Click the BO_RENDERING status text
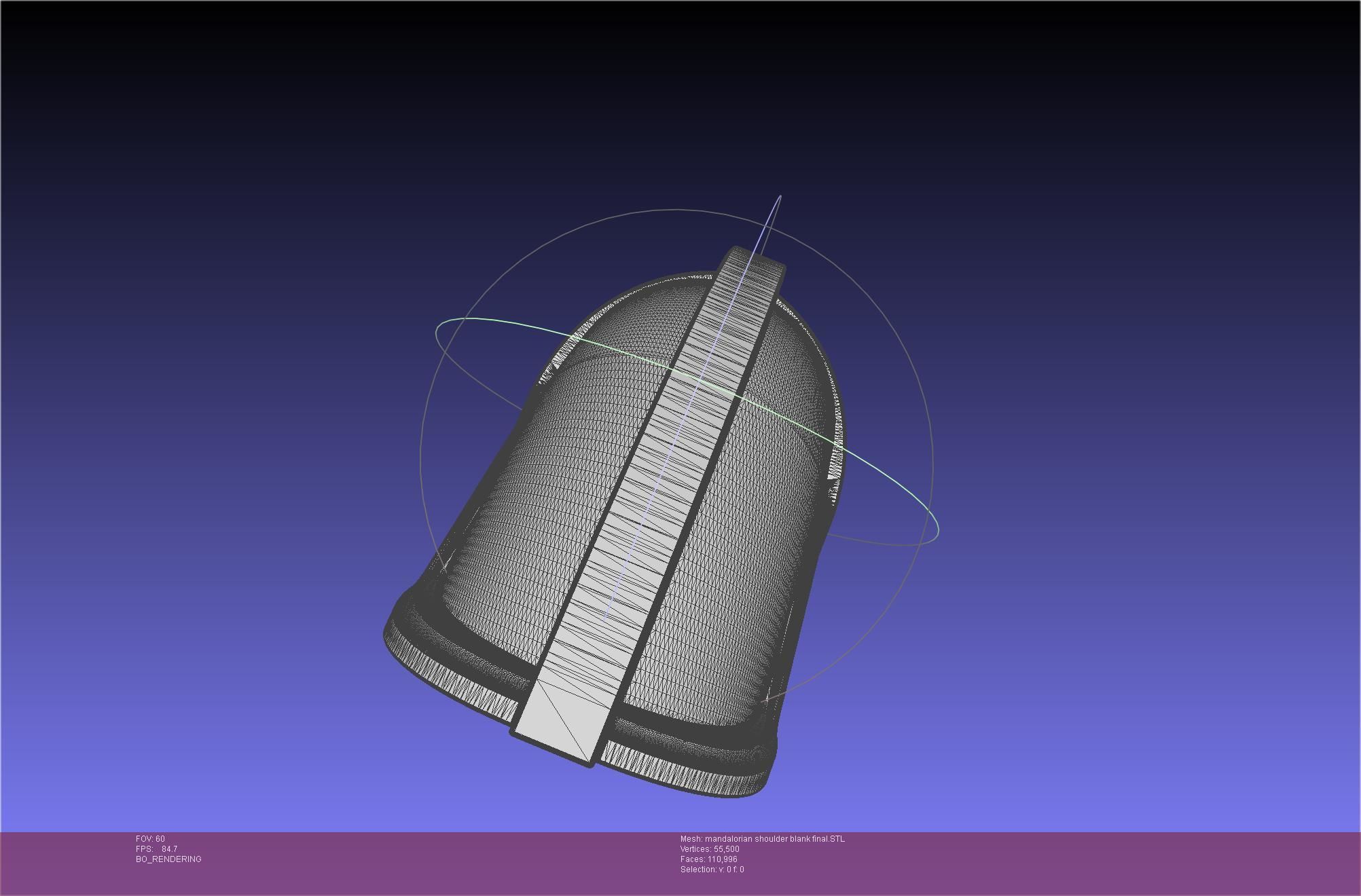 click(168, 859)
